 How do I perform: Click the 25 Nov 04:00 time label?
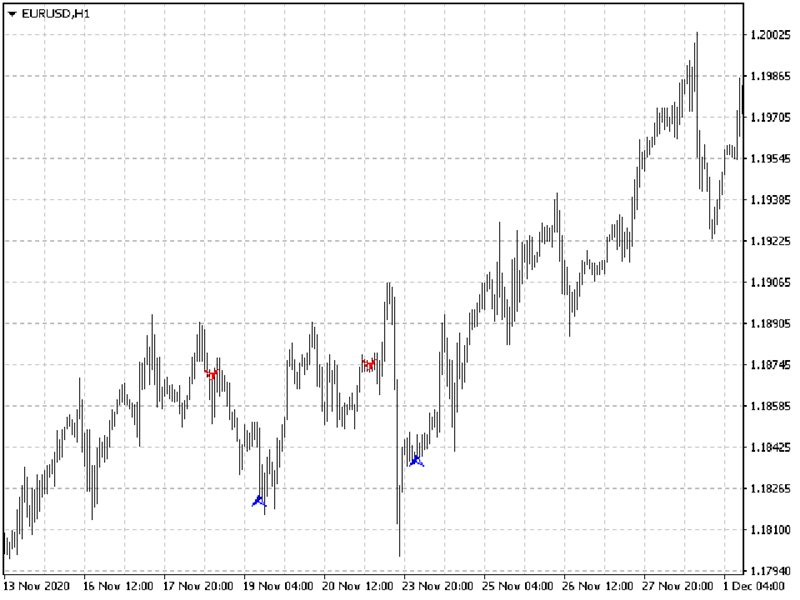(518, 586)
